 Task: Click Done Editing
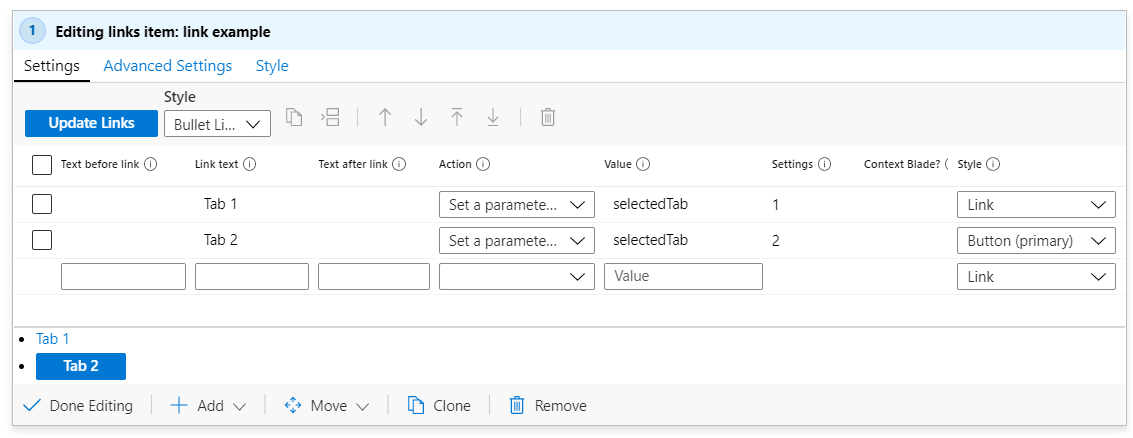pyautogui.click(x=78, y=406)
